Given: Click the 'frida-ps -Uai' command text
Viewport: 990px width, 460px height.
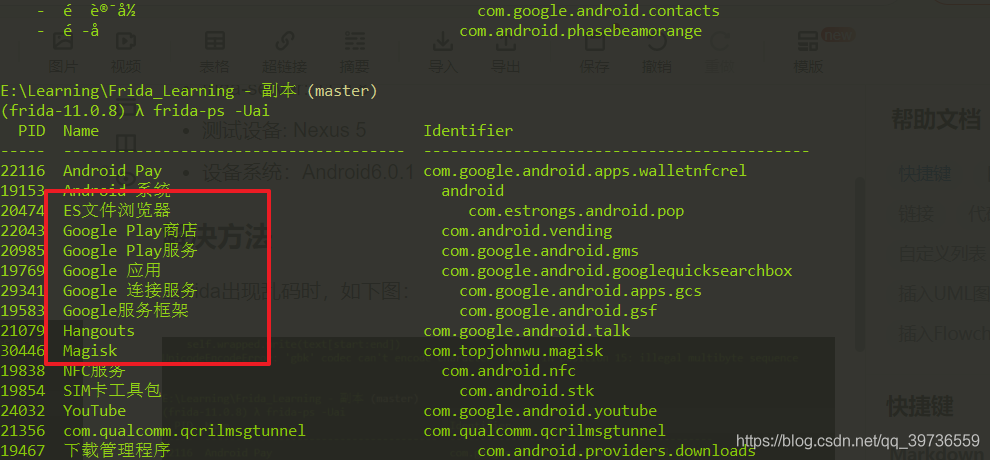Looking at the screenshot, I should 212,112.
